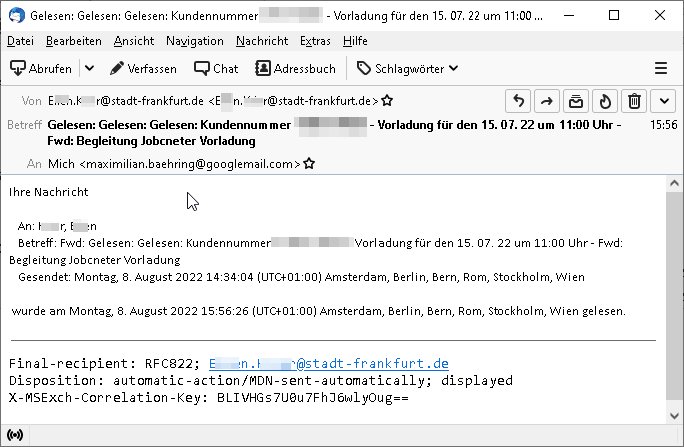Image resolution: width=684 pixels, height=447 pixels.
Task: Toggle star next to recipient maximilian.baehring address
Action: coord(309,164)
